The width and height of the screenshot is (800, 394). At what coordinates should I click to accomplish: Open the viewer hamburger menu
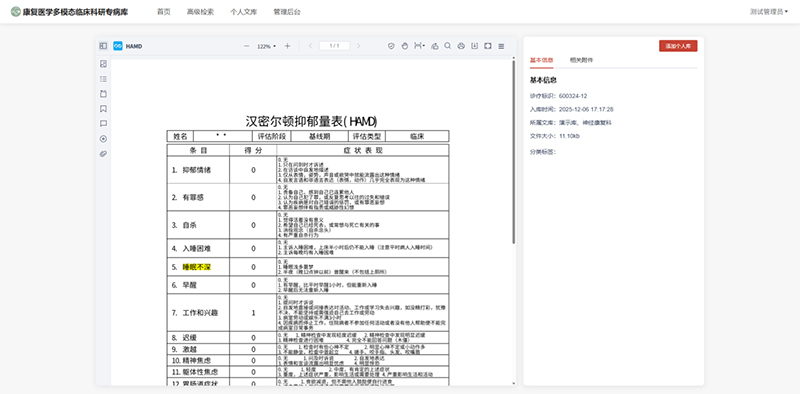pos(501,46)
